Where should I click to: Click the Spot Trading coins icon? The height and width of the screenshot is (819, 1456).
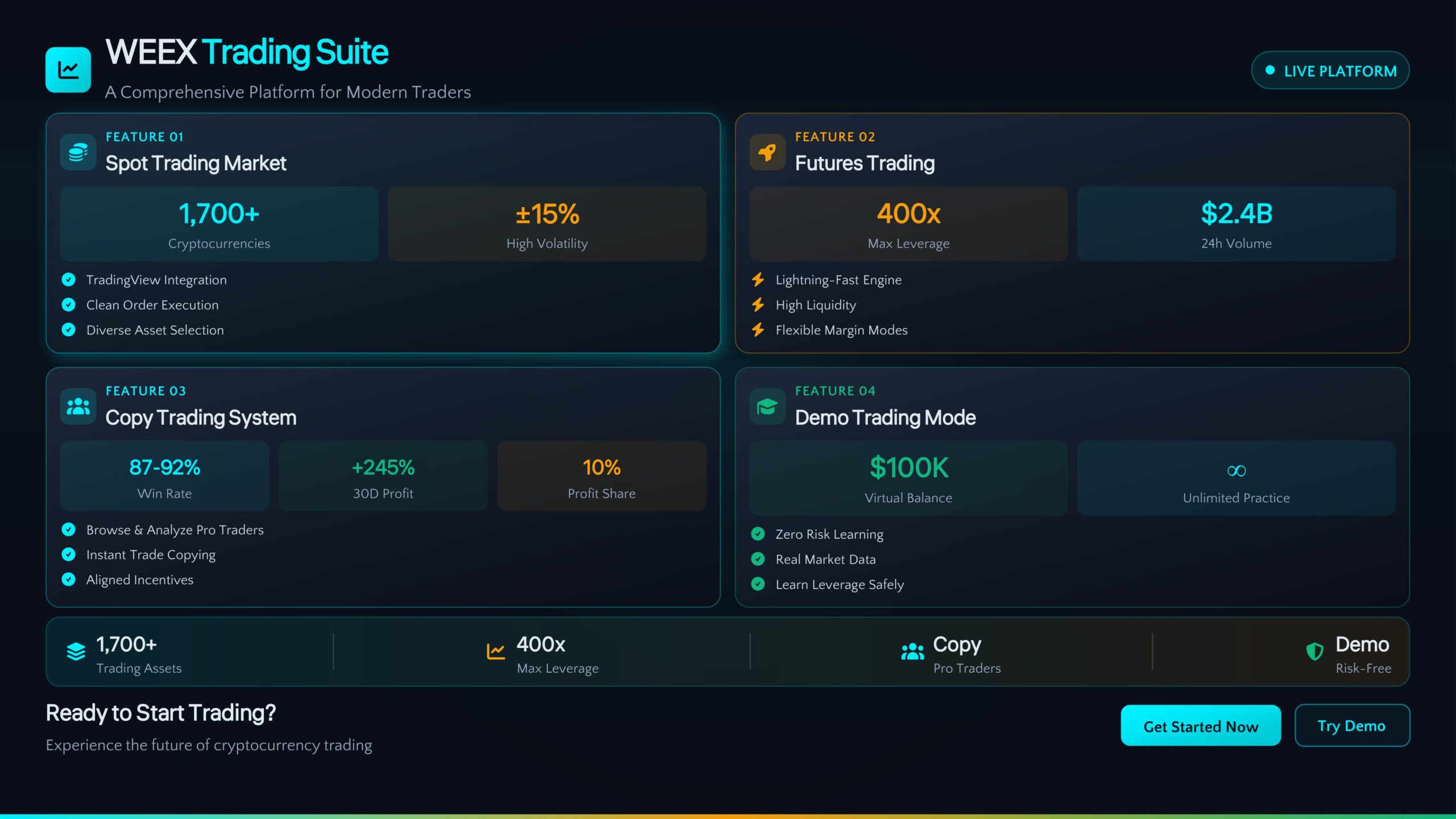78,152
